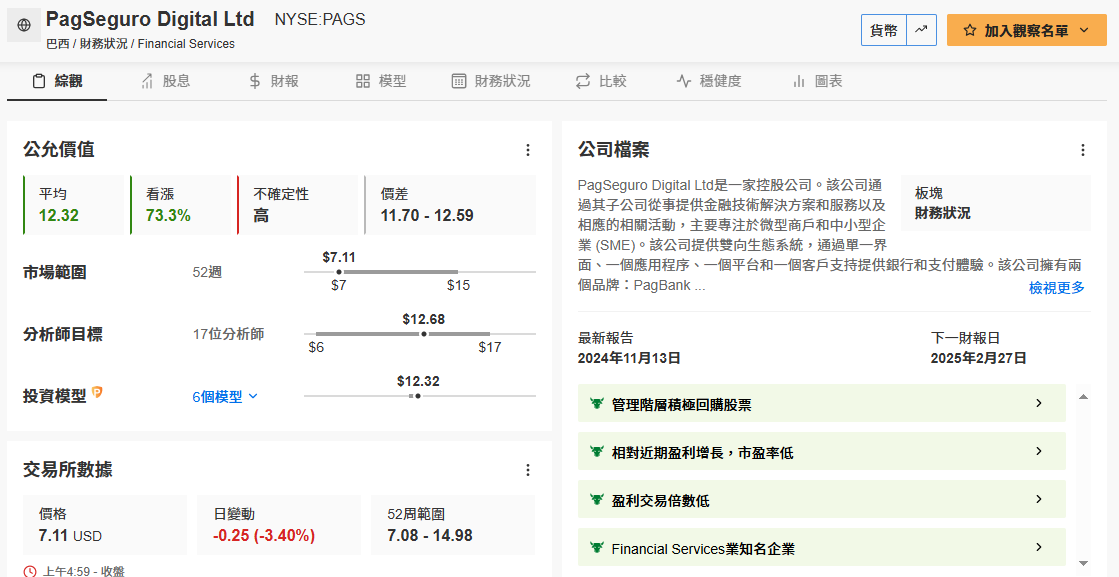Expand the 6個模型 dropdown

(225, 397)
